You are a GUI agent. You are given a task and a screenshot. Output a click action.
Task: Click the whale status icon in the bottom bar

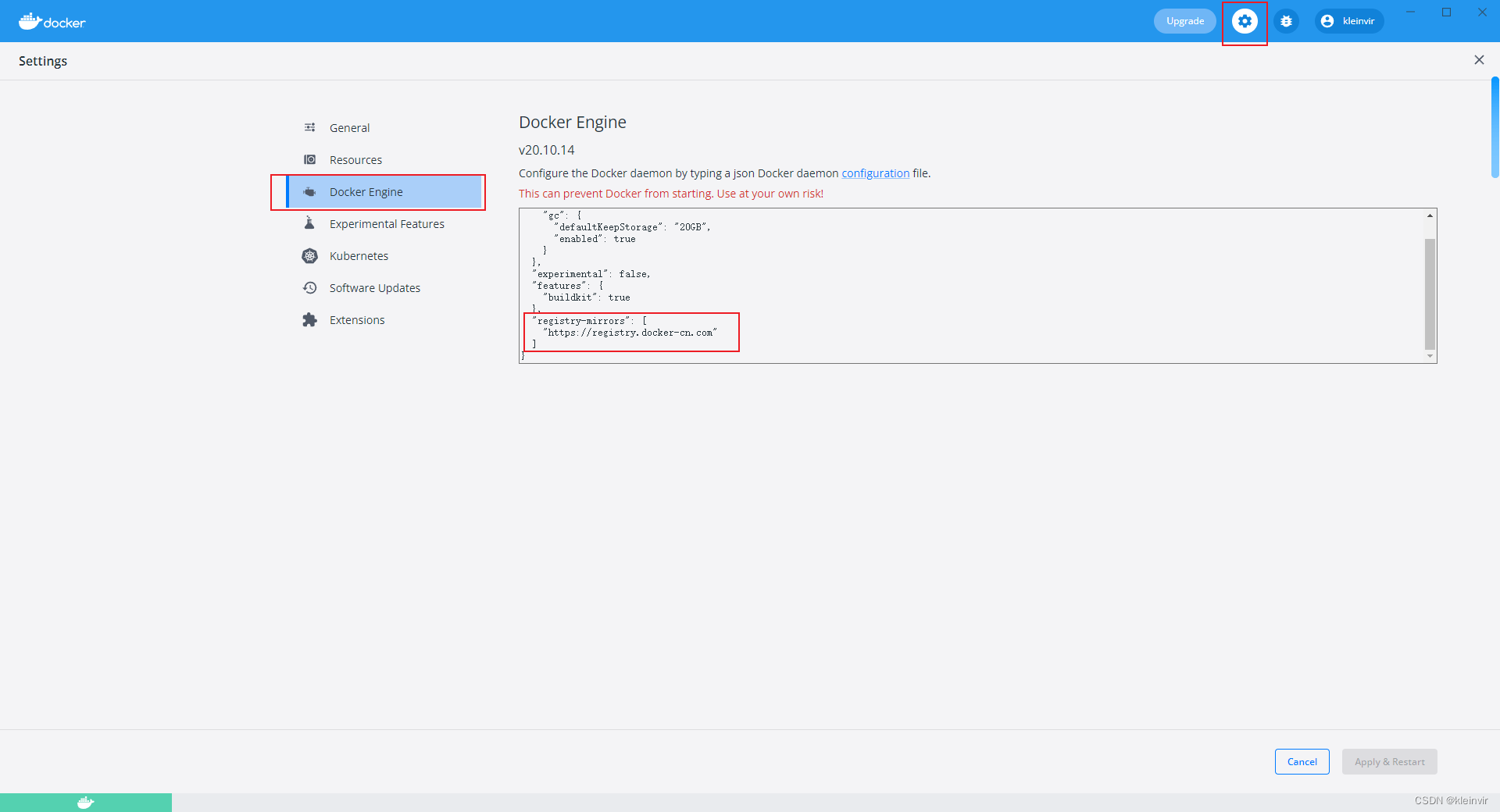click(x=86, y=803)
